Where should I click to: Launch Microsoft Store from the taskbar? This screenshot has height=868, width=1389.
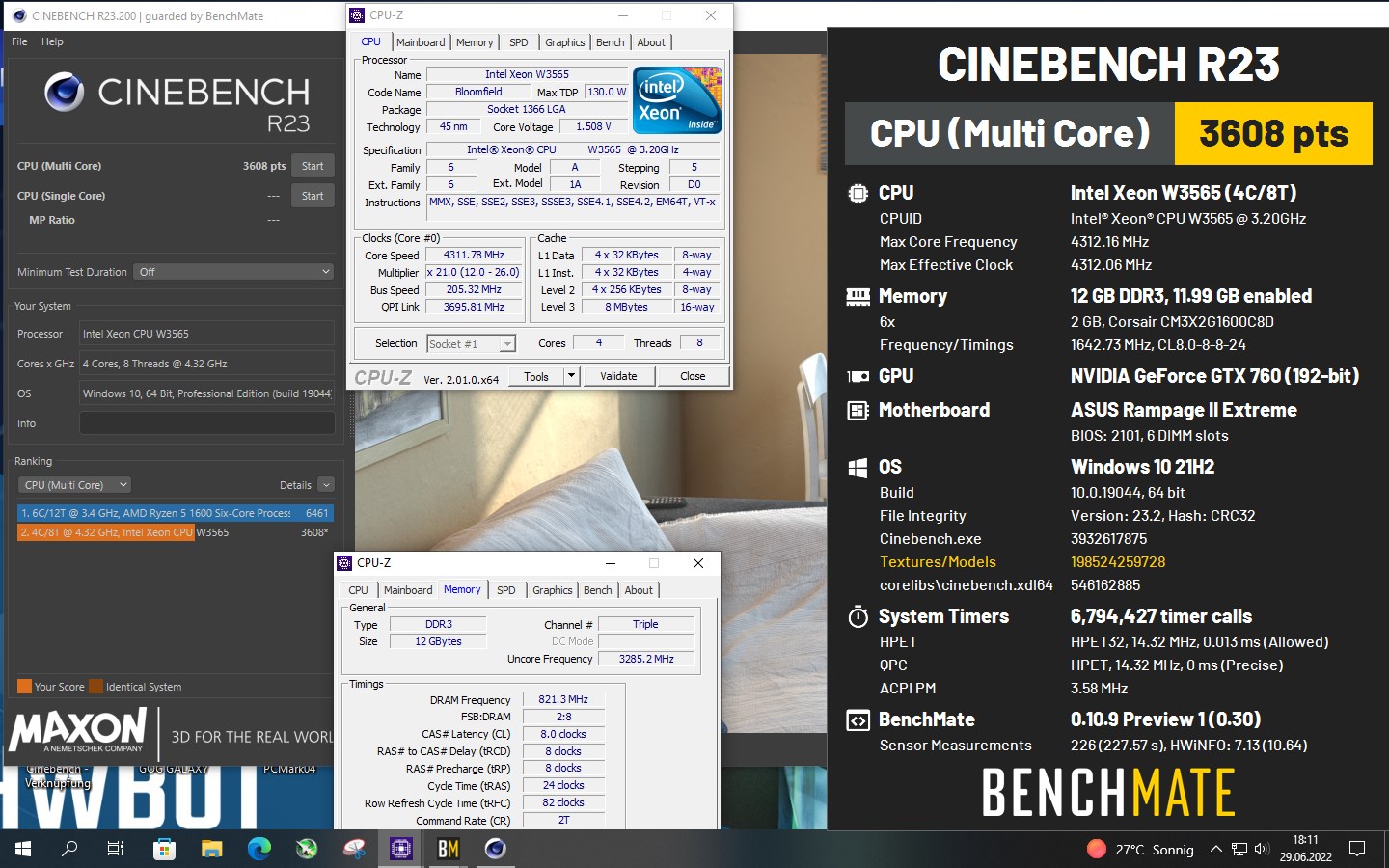pyautogui.click(x=164, y=849)
